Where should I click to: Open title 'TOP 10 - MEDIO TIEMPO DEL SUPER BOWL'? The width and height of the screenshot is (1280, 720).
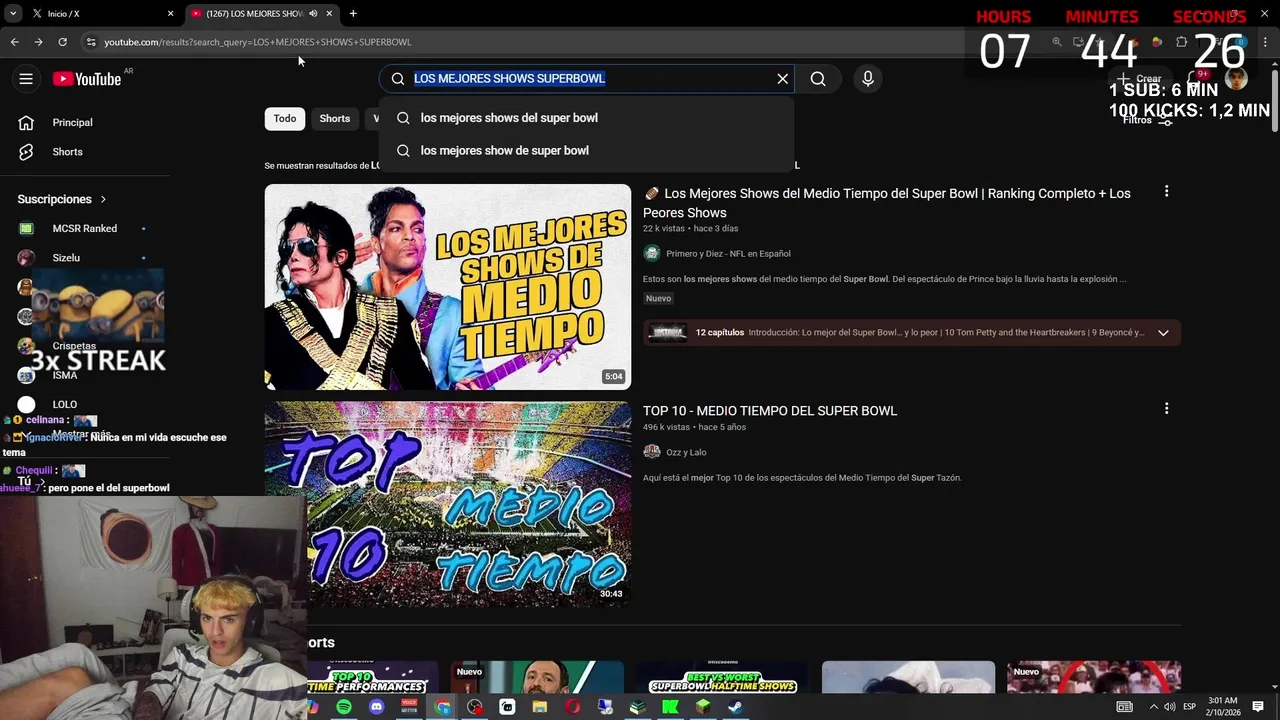[x=770, y=411]
